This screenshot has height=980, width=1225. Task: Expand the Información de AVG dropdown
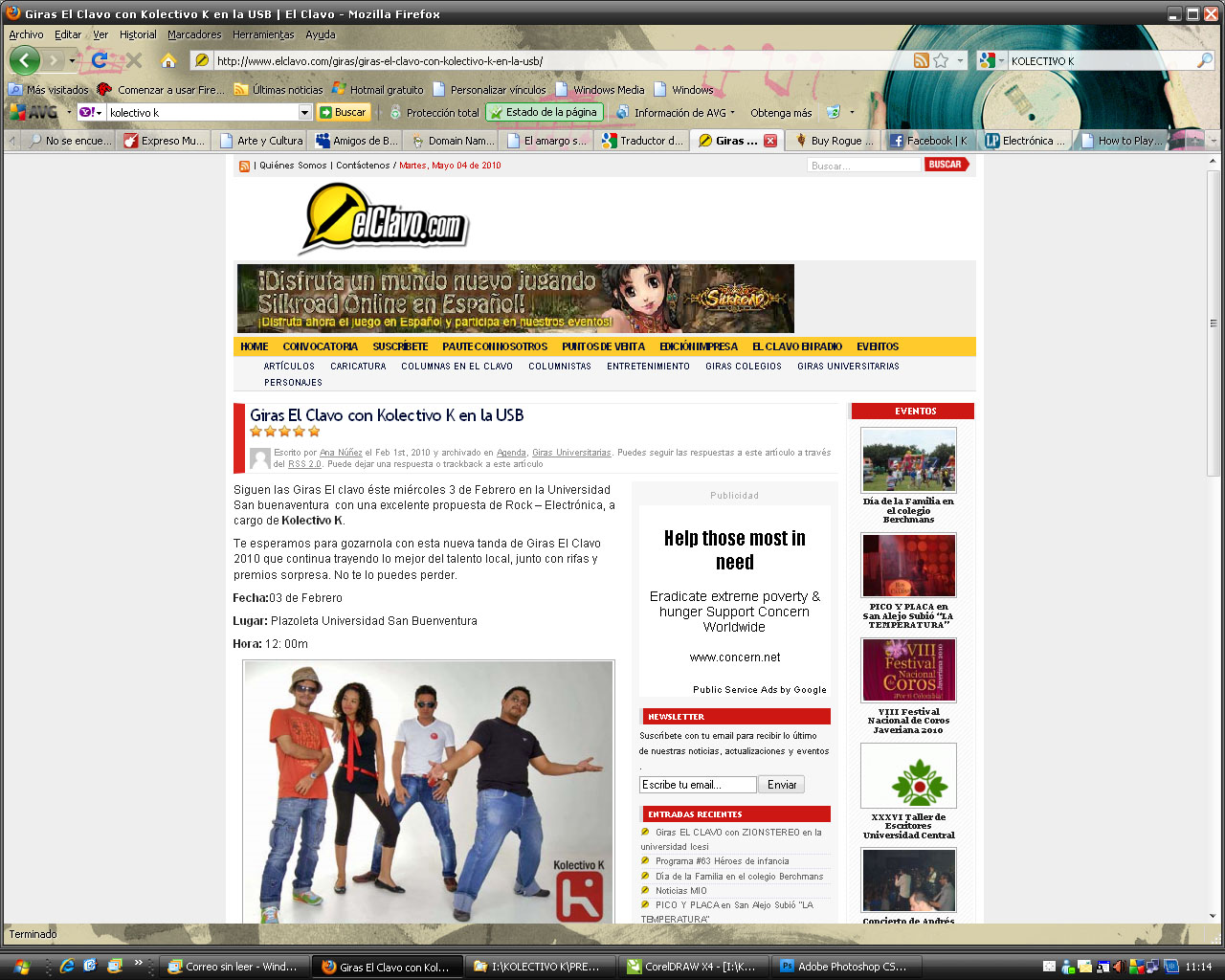[733, 113]
